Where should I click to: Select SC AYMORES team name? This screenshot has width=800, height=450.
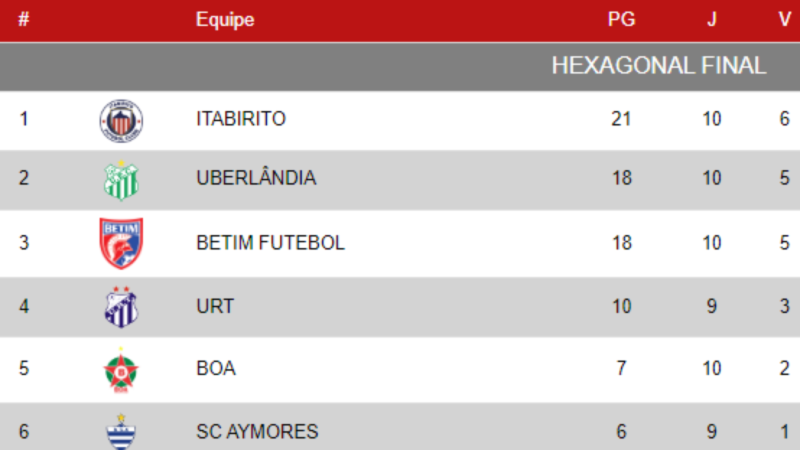click(x=257, y=432)
